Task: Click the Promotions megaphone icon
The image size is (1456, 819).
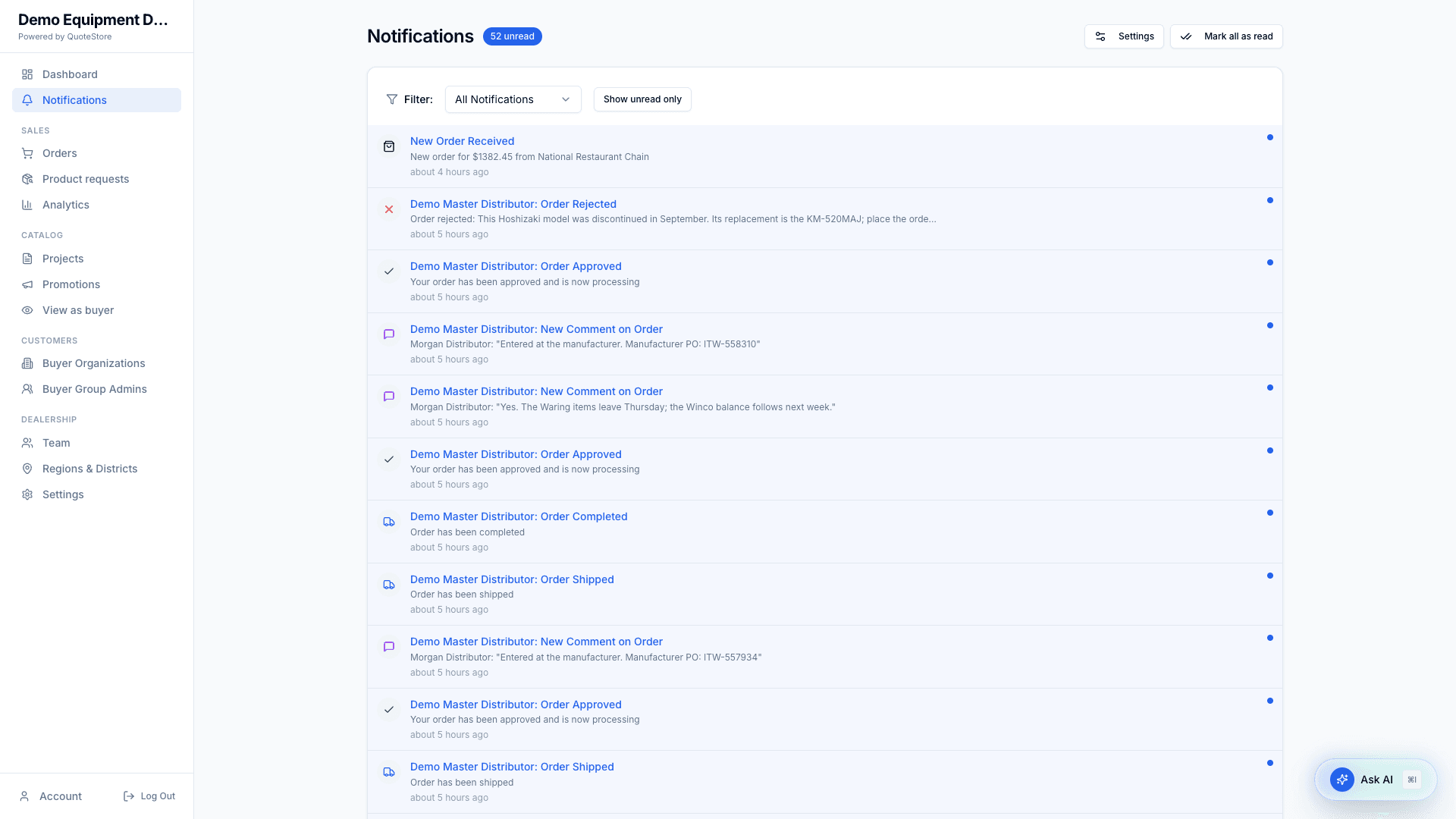Action: [x=27, y=284]
